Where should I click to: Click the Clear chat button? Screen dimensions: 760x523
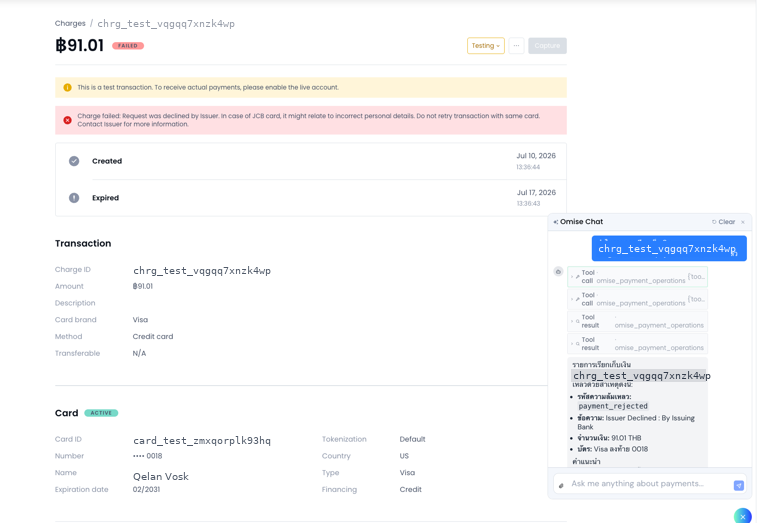(723, 222)
